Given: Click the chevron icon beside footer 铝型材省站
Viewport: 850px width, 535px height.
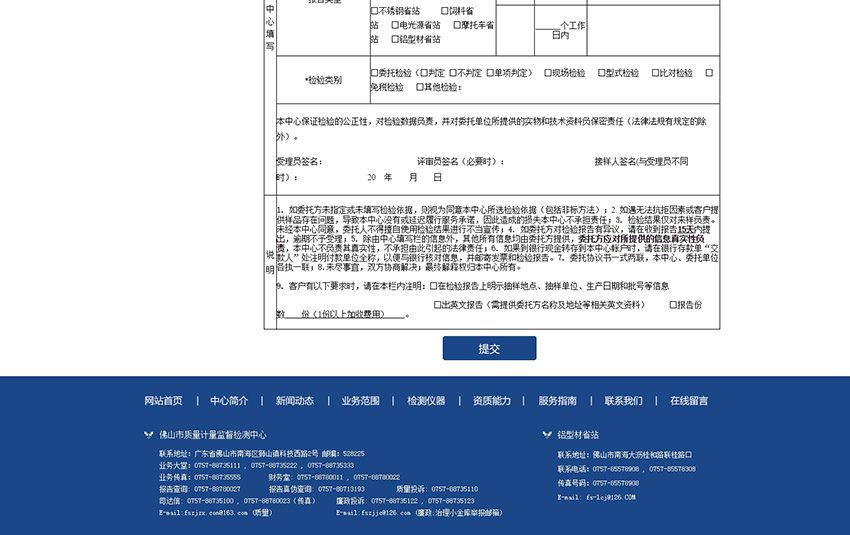Looking at the screenshot, I should 547,434.
